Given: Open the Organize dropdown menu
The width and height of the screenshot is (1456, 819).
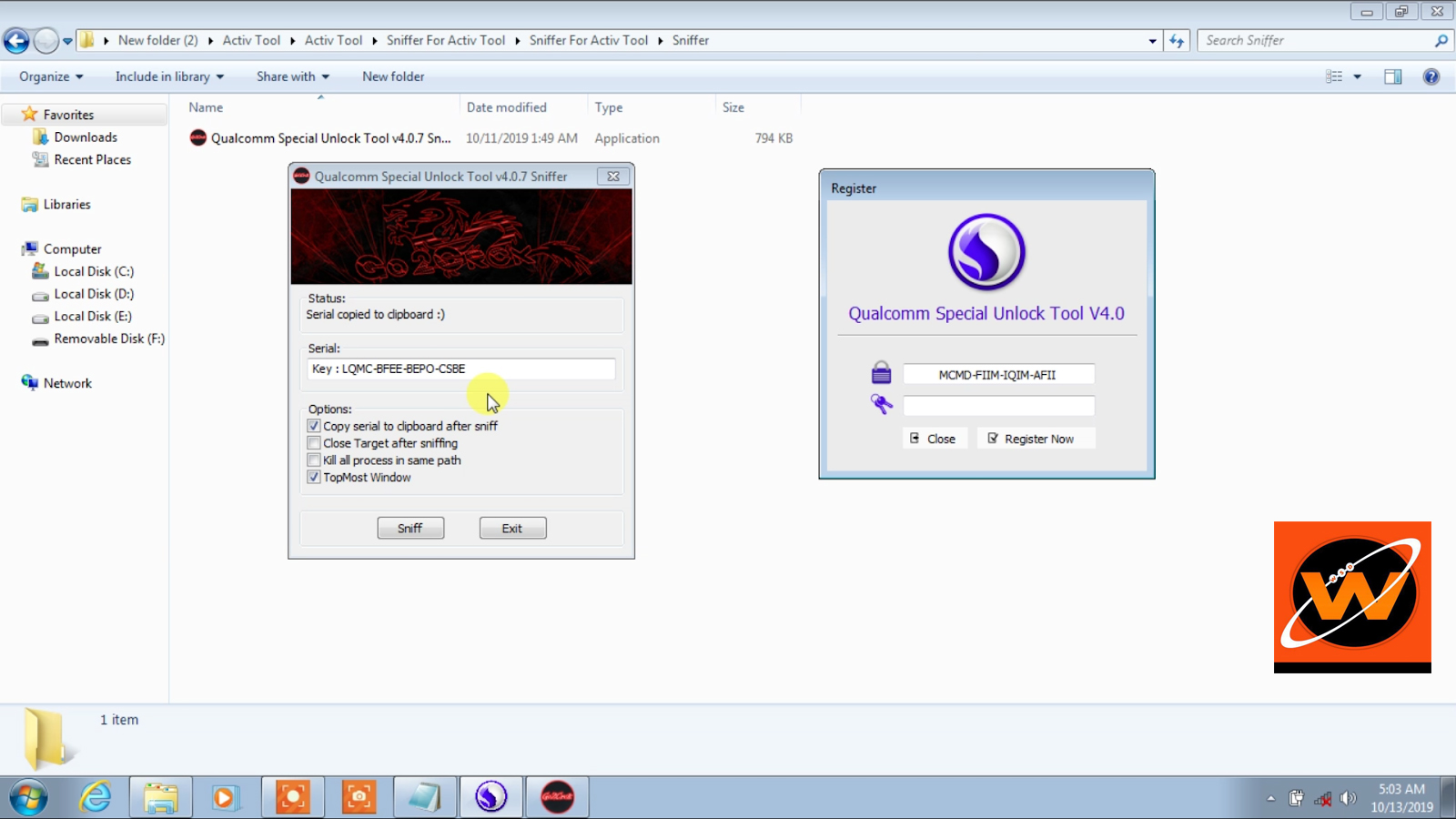Looking at the screenshot, I should (51, 76).
